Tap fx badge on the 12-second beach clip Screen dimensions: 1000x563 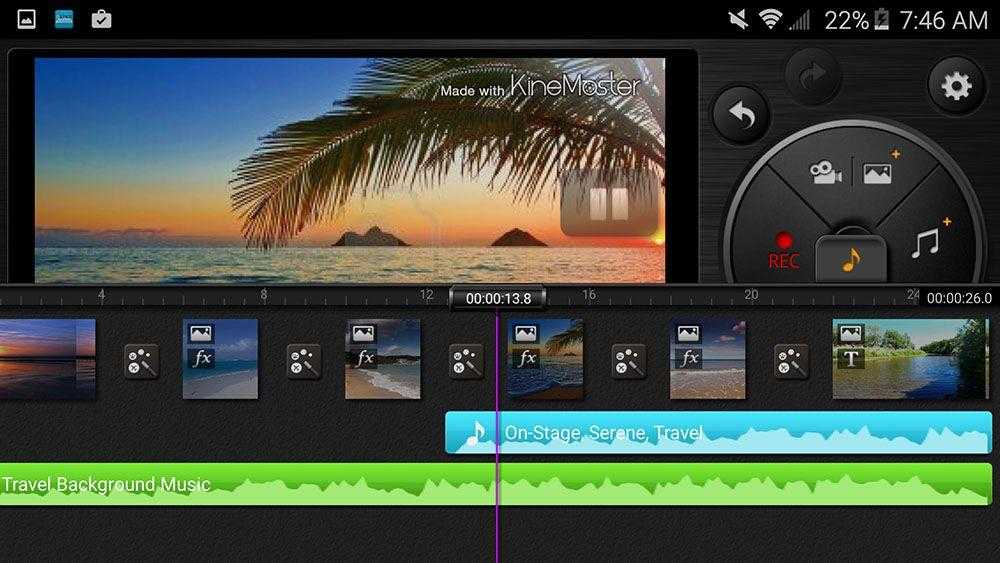click(x=365, y=358)
